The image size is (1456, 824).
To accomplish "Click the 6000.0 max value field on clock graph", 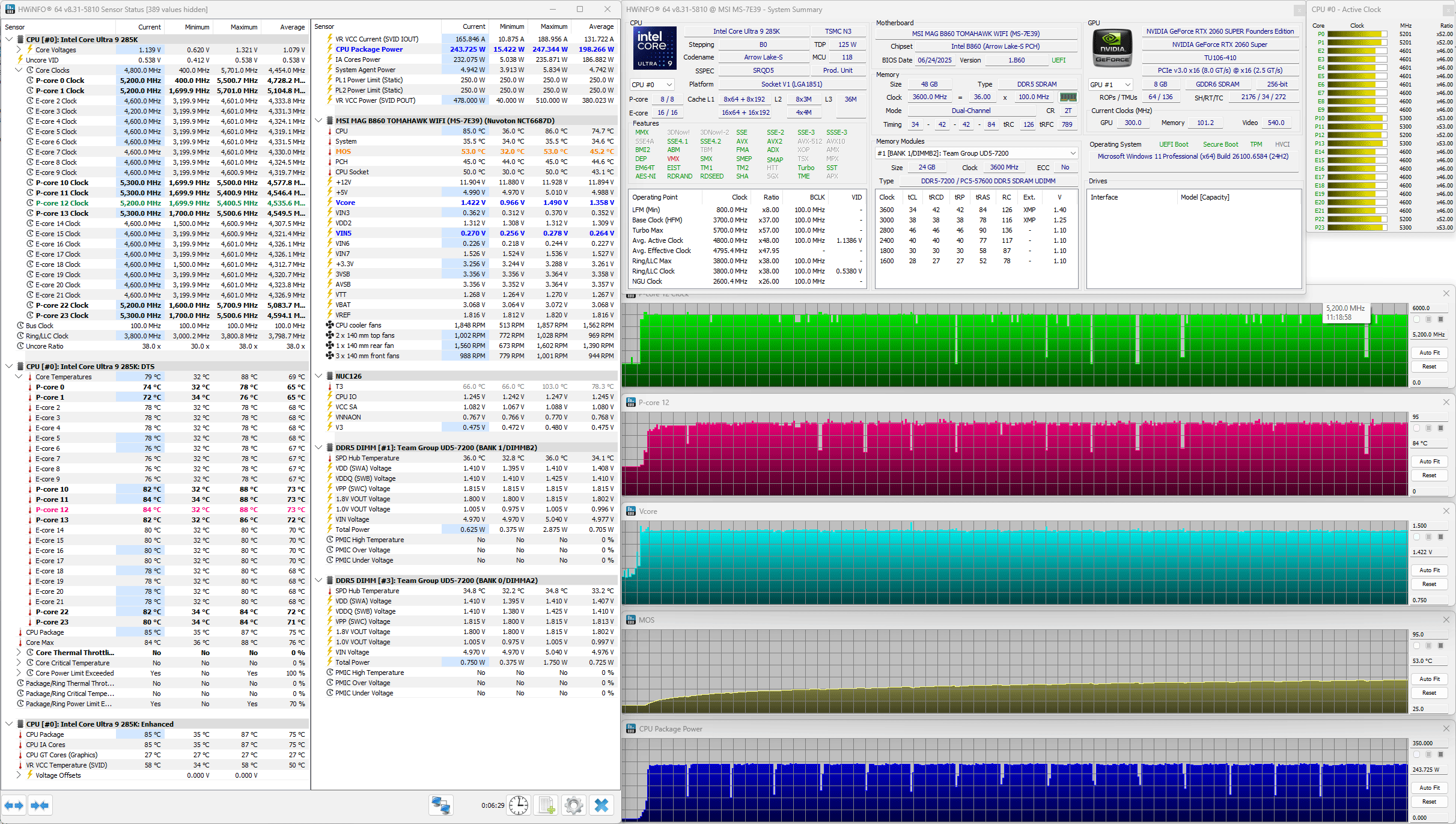I will click(x=1430, y=308).
